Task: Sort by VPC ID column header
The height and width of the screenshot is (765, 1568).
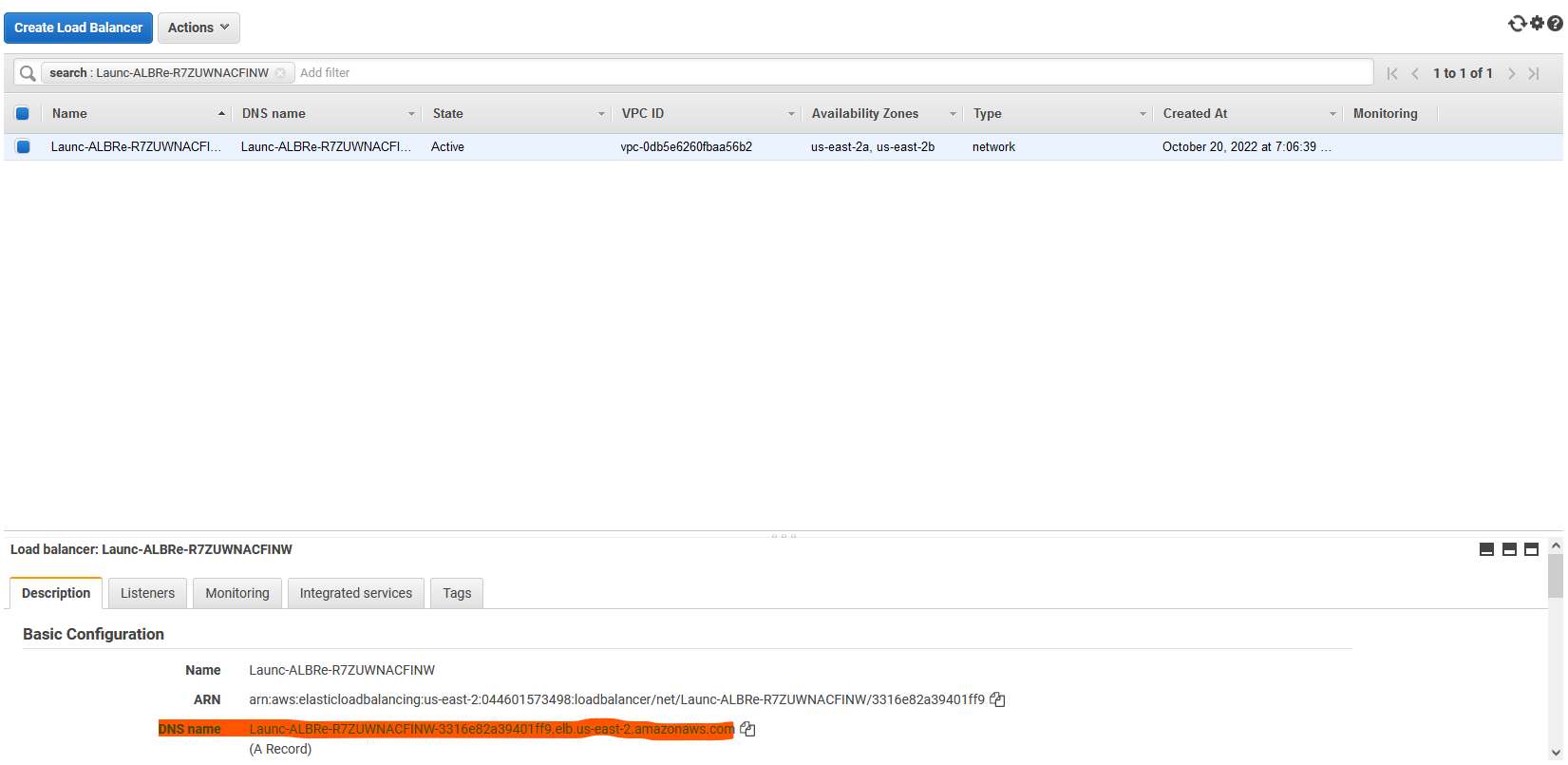Action: coord(707,113)
